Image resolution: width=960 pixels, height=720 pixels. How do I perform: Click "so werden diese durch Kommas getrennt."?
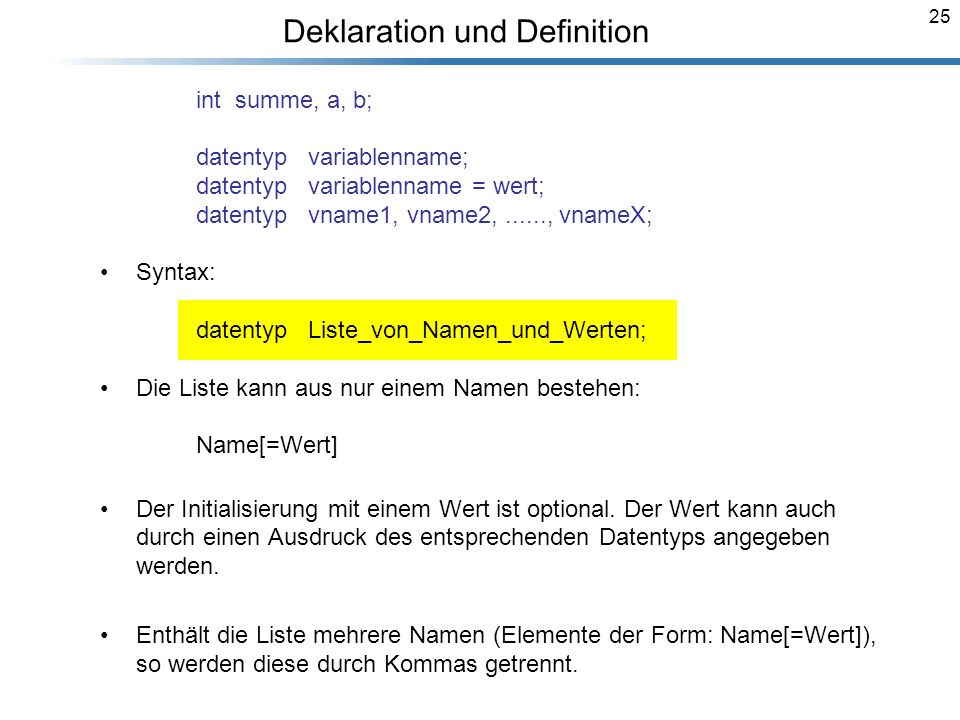pos(357,664)
